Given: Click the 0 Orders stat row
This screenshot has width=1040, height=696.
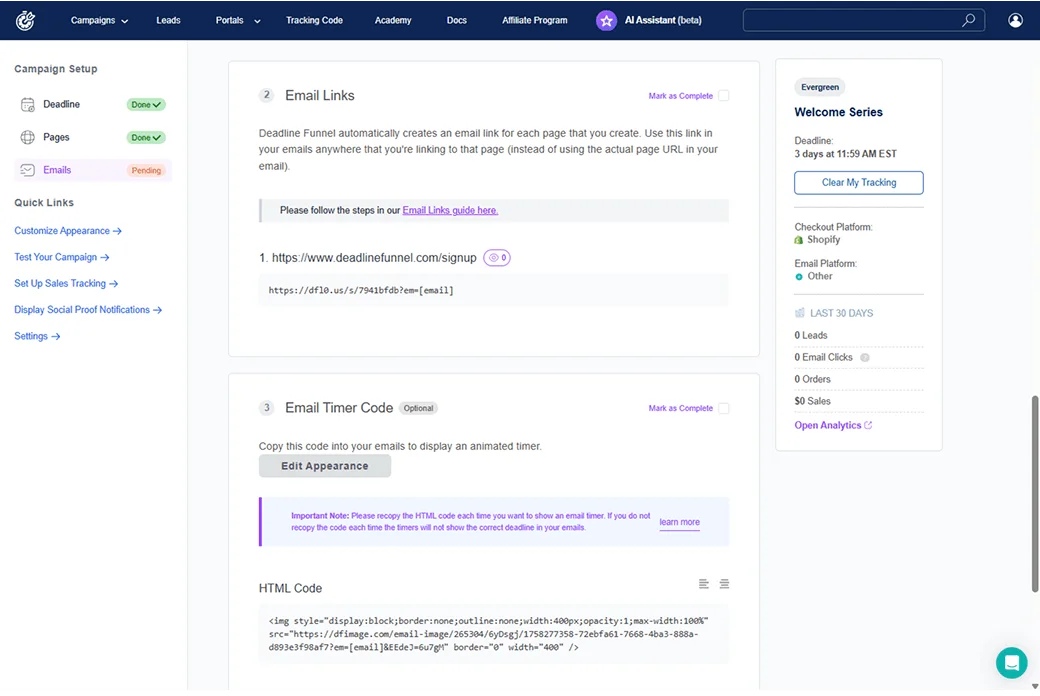Looking at the screenshot, I should pos(858,380).
